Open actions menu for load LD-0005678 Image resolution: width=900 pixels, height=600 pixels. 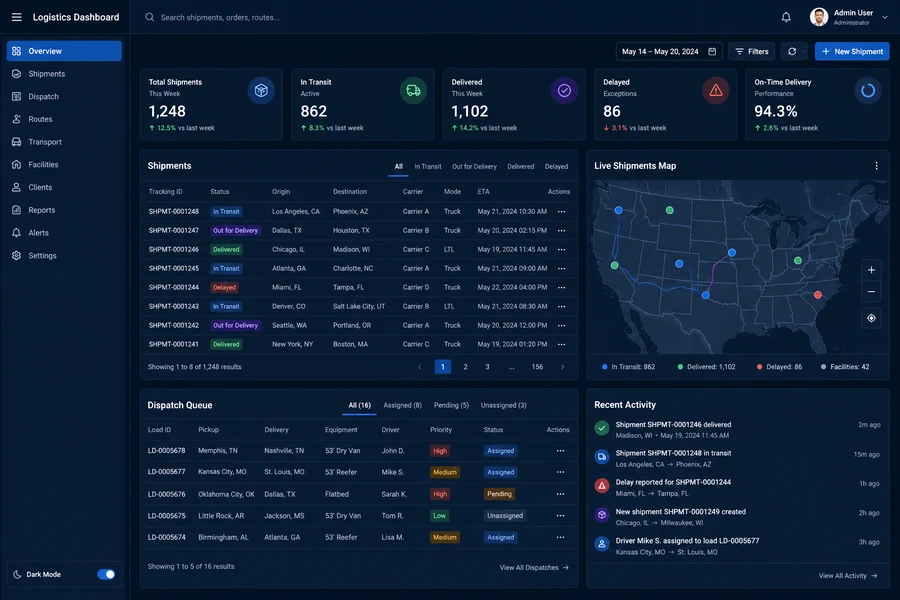point(560,451)
